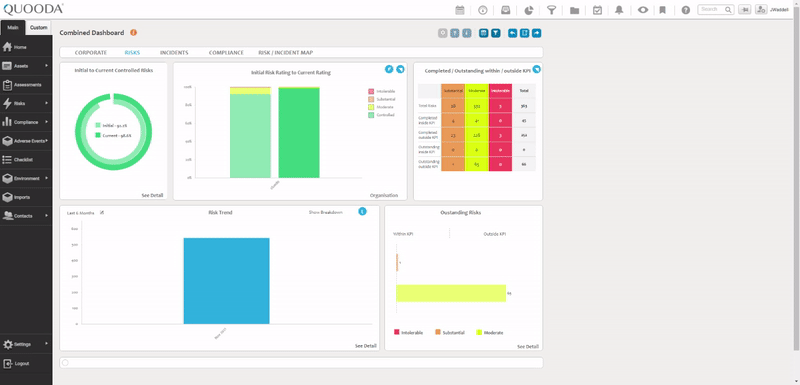800x385 pixels.
Task: Click the blue round icon on Risk Trend panel
Action: tap(362, 211)
